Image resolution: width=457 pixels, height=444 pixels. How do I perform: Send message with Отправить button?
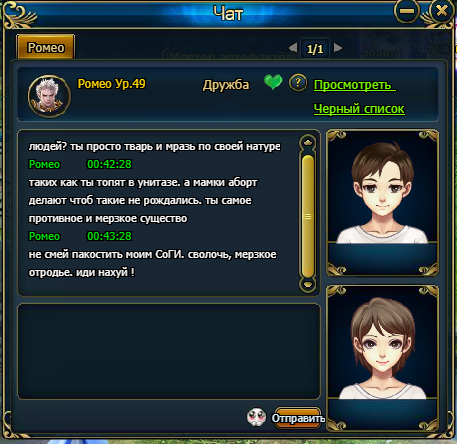[298, 418]
